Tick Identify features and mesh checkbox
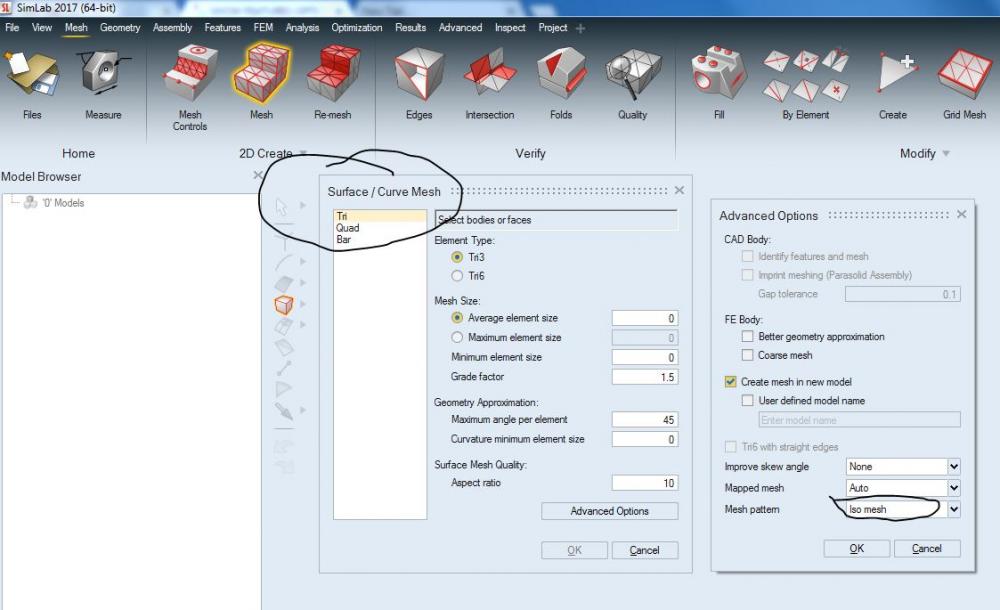Image resolution: width=1000 pixels, height=610 pixels. tap(747, 256)
